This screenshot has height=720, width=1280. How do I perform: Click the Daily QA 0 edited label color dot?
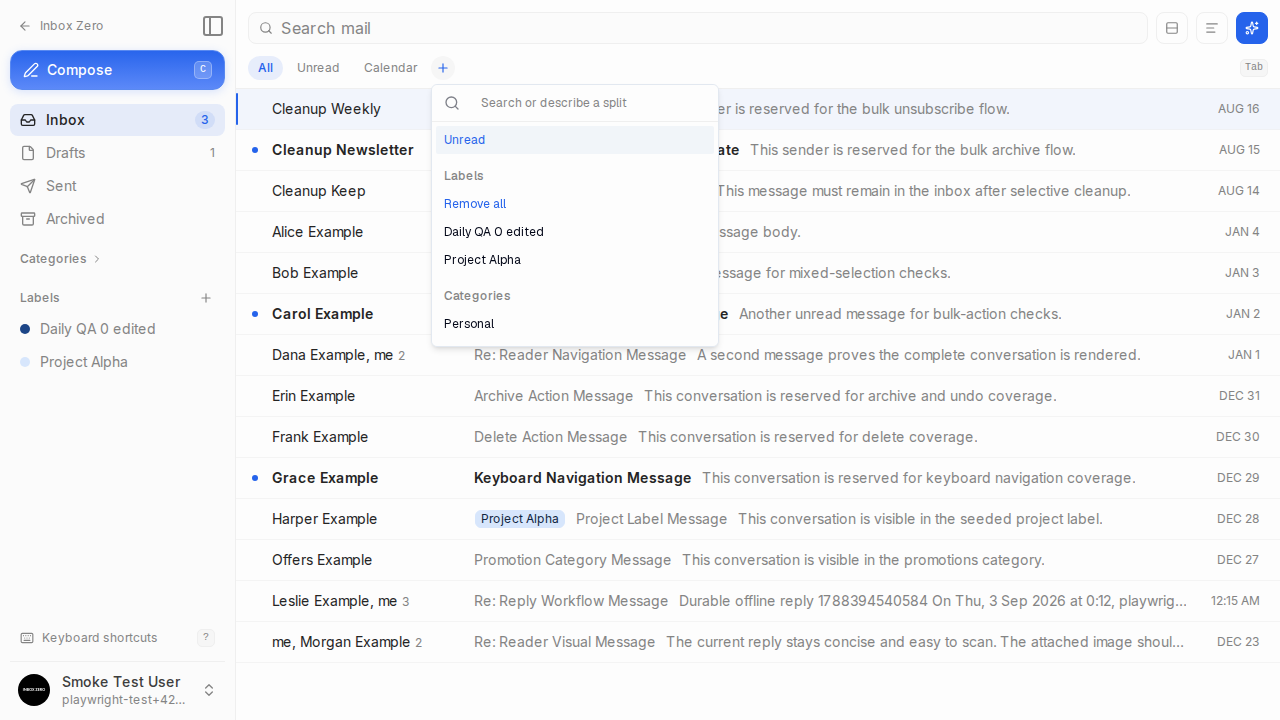25,329
